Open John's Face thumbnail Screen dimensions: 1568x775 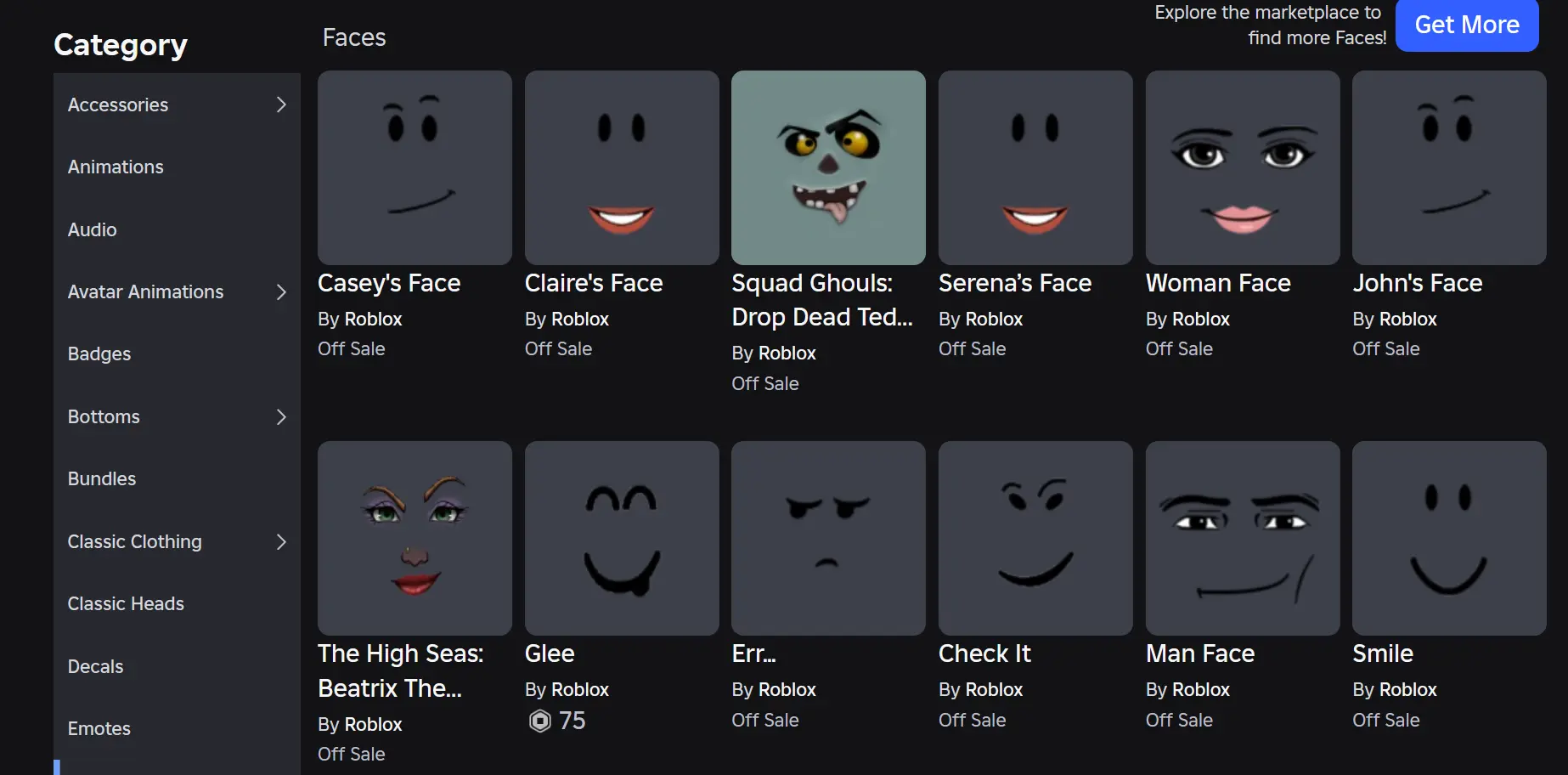1449,167
